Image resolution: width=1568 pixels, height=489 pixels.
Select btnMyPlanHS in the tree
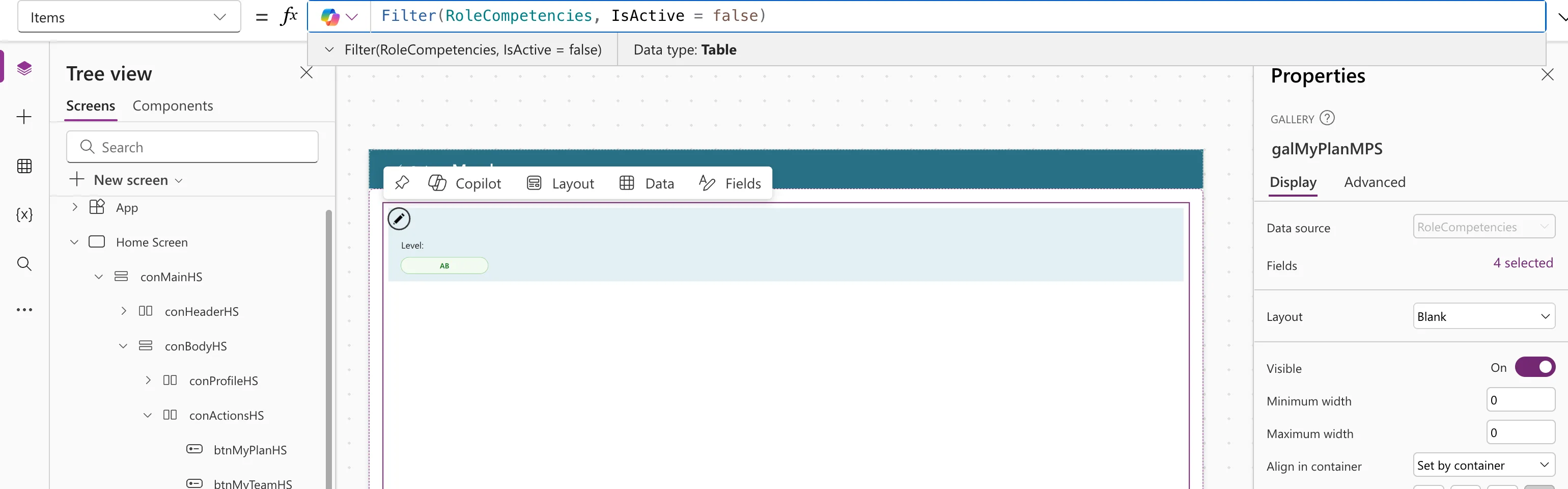pos(250,450)
